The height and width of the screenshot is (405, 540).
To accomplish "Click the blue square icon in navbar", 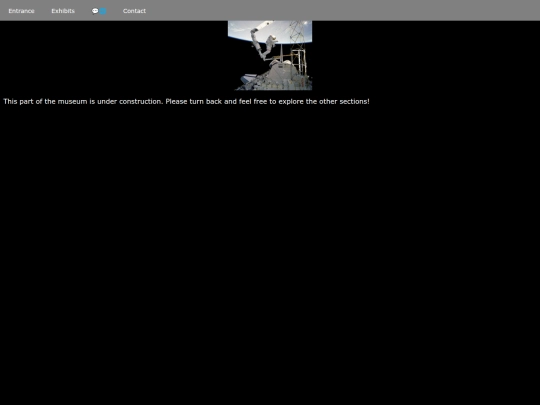I will click(x=103, y=11).
